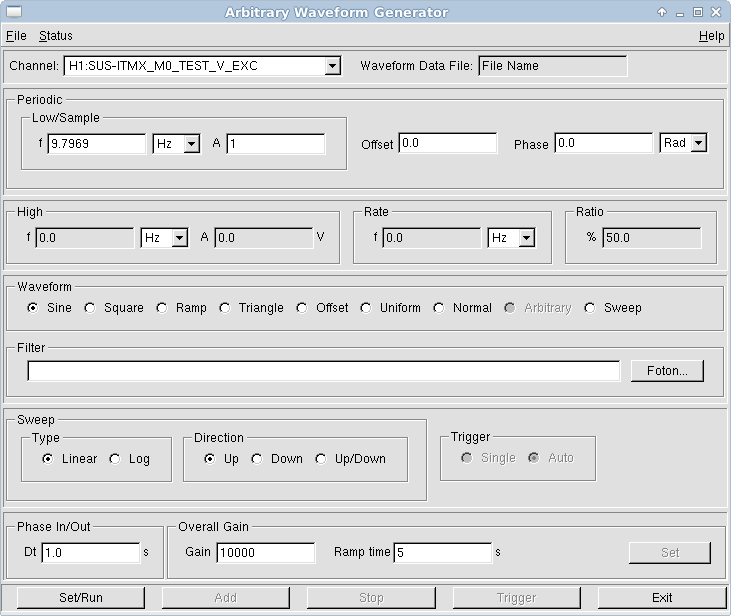
Task: Open Foton filter editor
Action: pyautogui.click(x=667, y=371)
